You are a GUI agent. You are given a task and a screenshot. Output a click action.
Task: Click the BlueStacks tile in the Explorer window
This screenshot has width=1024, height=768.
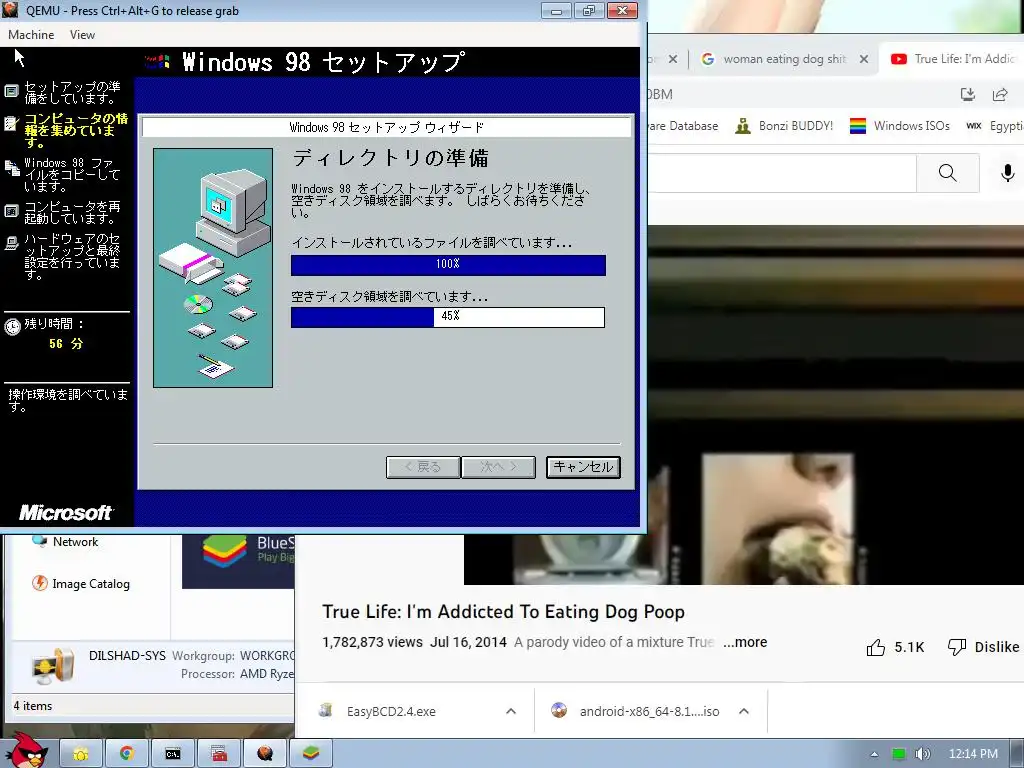pyautogui.click(x=238, y=560)
